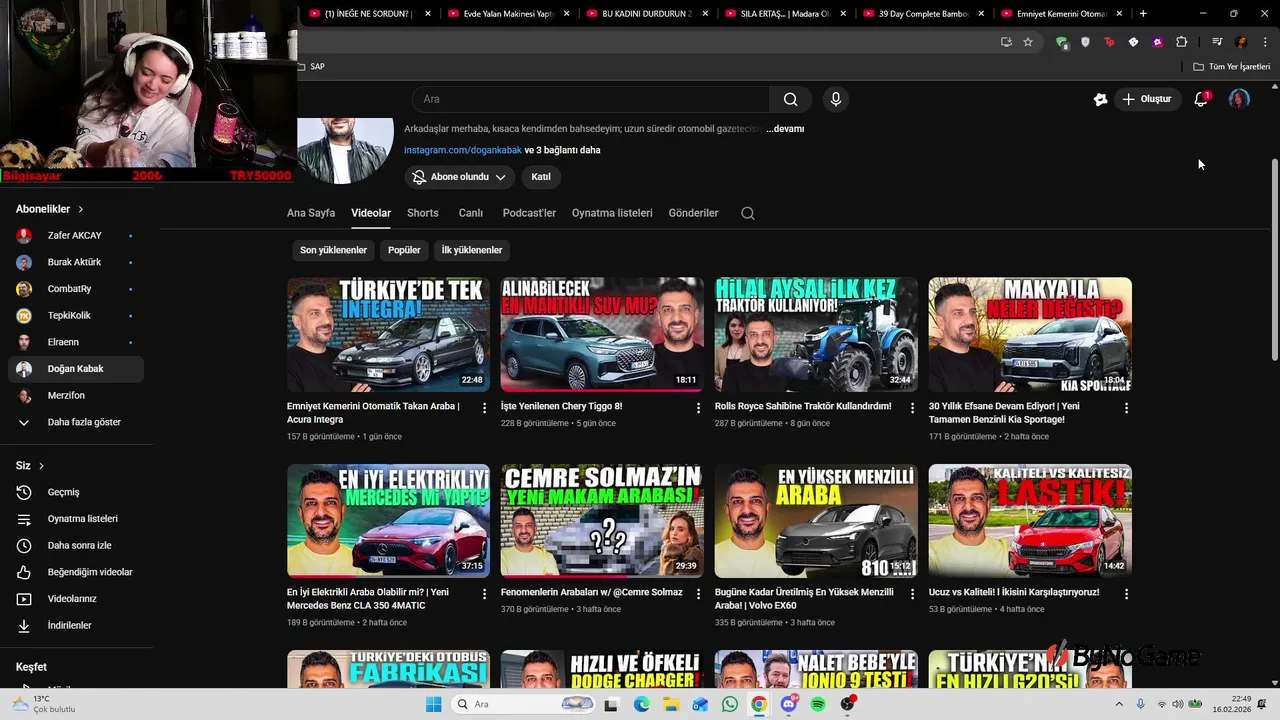Open YouTube notifications bell
The image size is (1280, 720).
(x=1201, y=99)
